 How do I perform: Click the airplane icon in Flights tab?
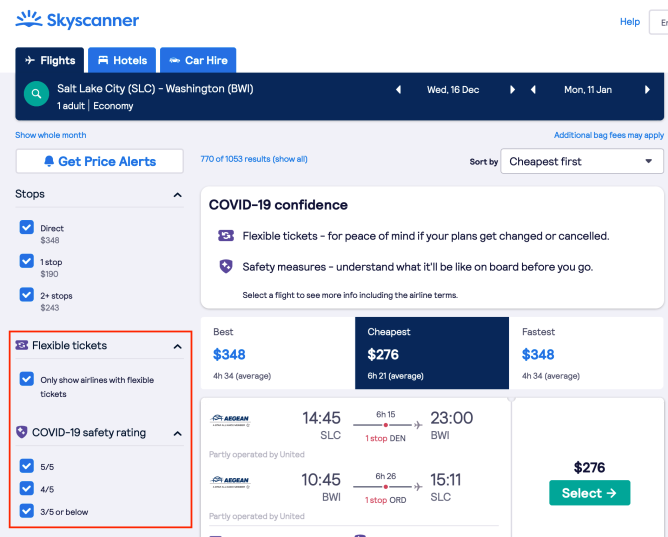30,60
